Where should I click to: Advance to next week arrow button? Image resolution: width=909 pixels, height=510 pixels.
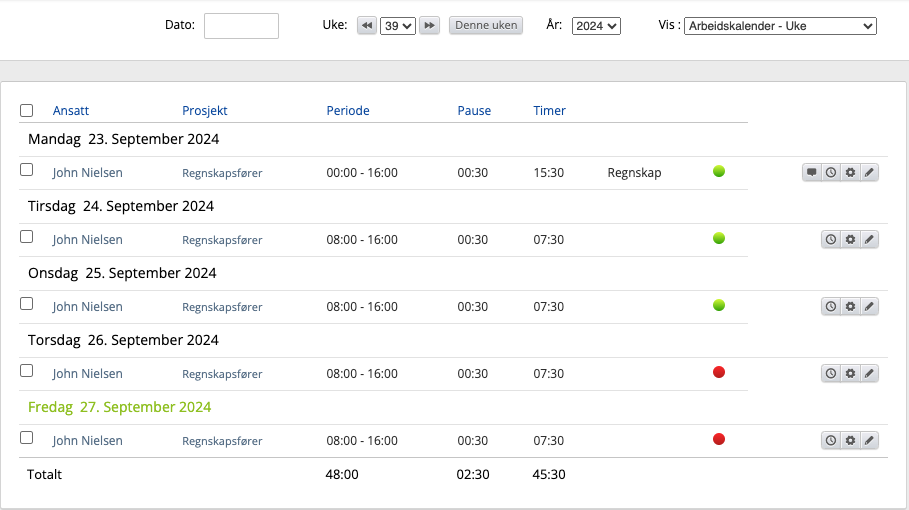(x=429, y=26)
